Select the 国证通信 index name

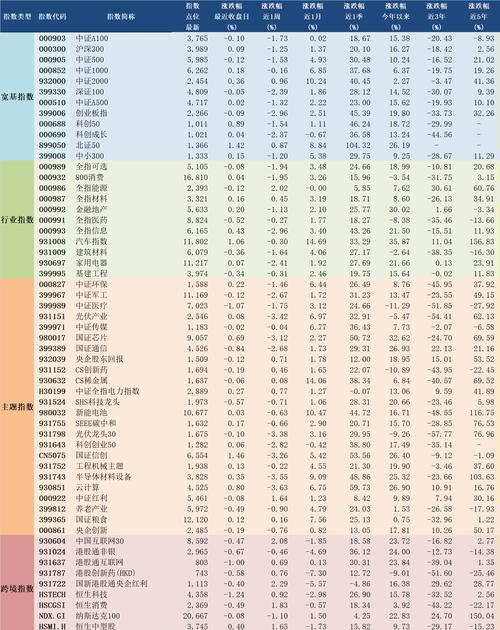tap(92, 348)
